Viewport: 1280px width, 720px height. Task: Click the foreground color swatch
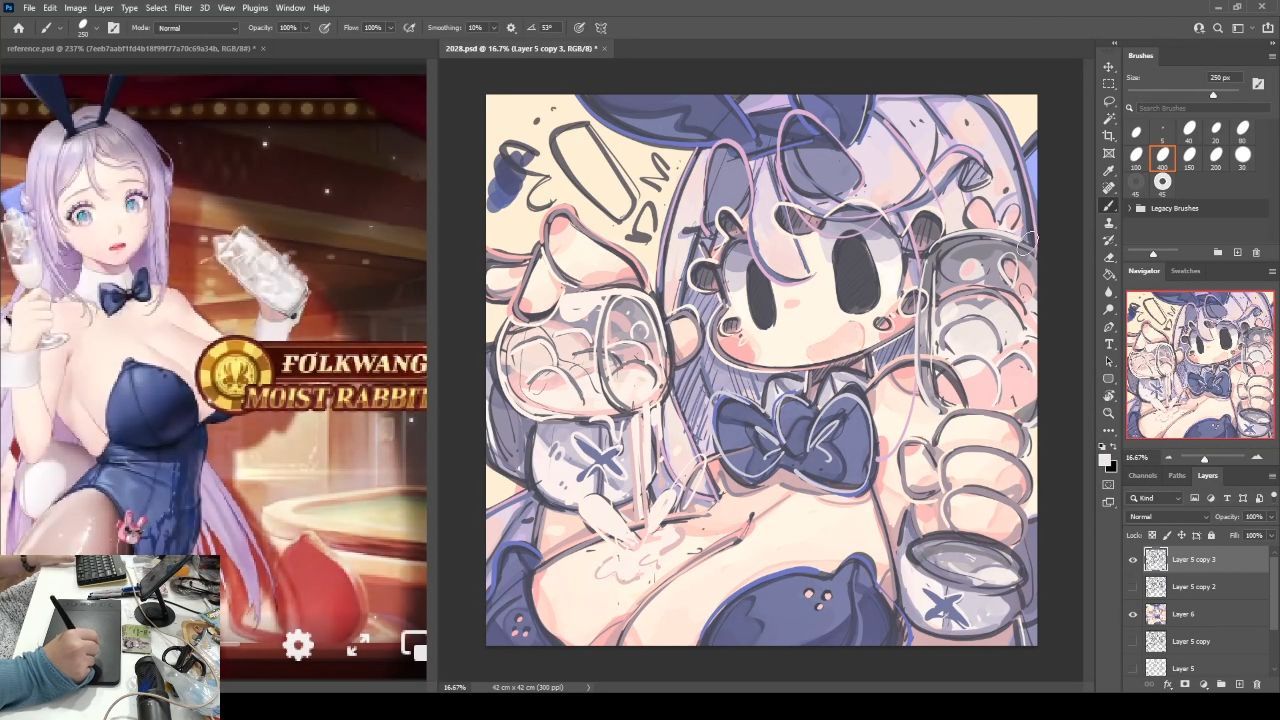[x=1106, y=458]
